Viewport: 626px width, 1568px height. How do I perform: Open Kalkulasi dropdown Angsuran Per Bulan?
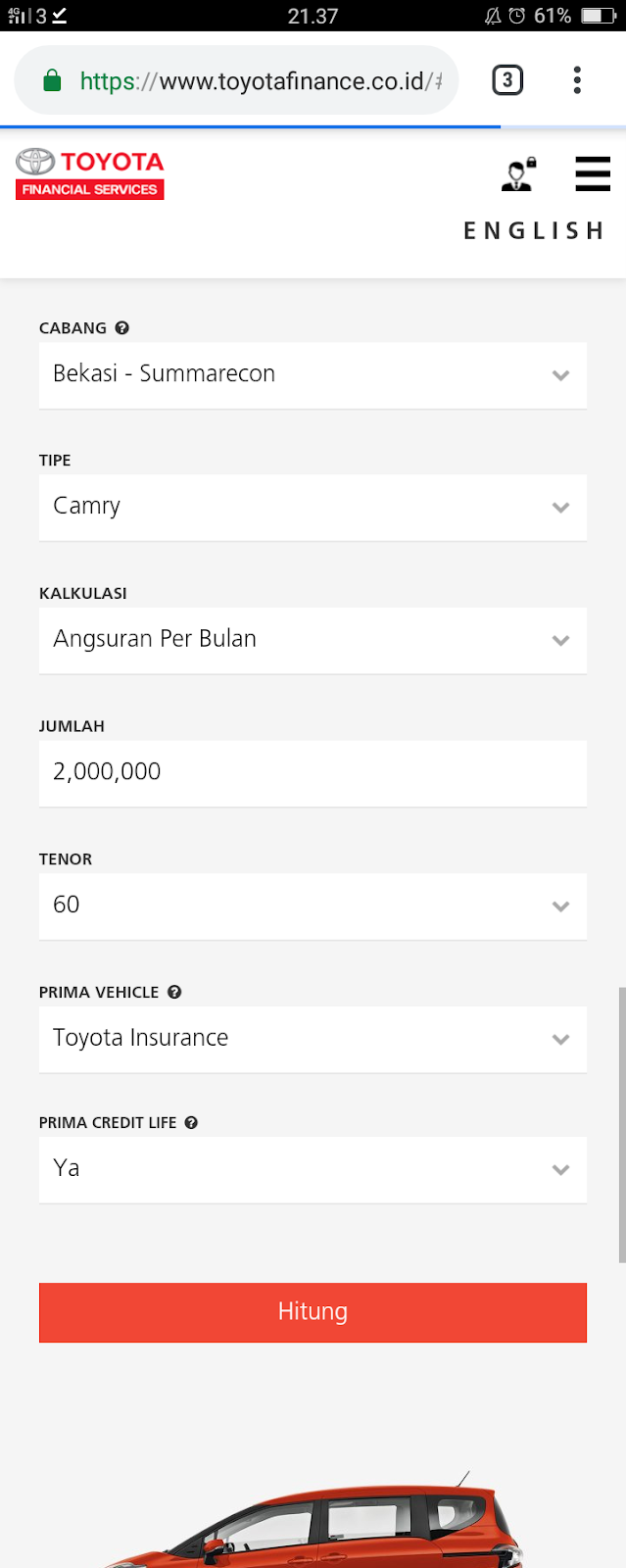(313, 641)
